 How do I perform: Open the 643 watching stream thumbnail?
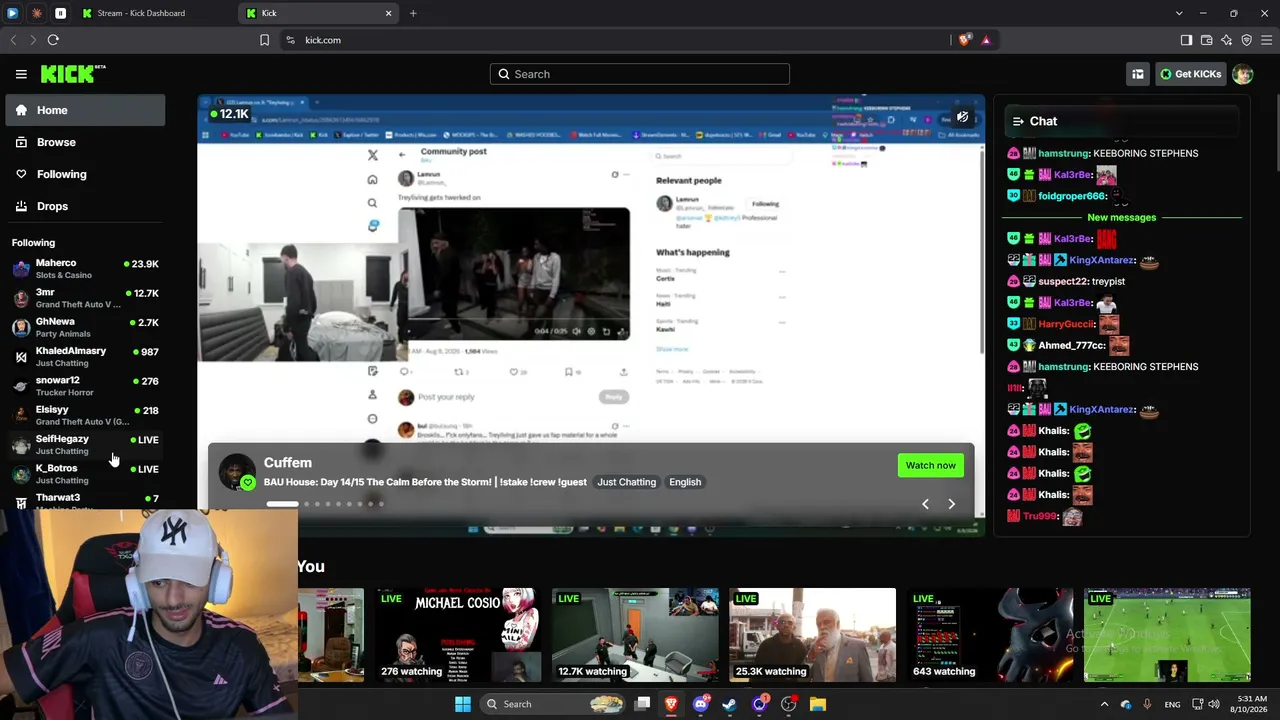(x=990, y=635)
